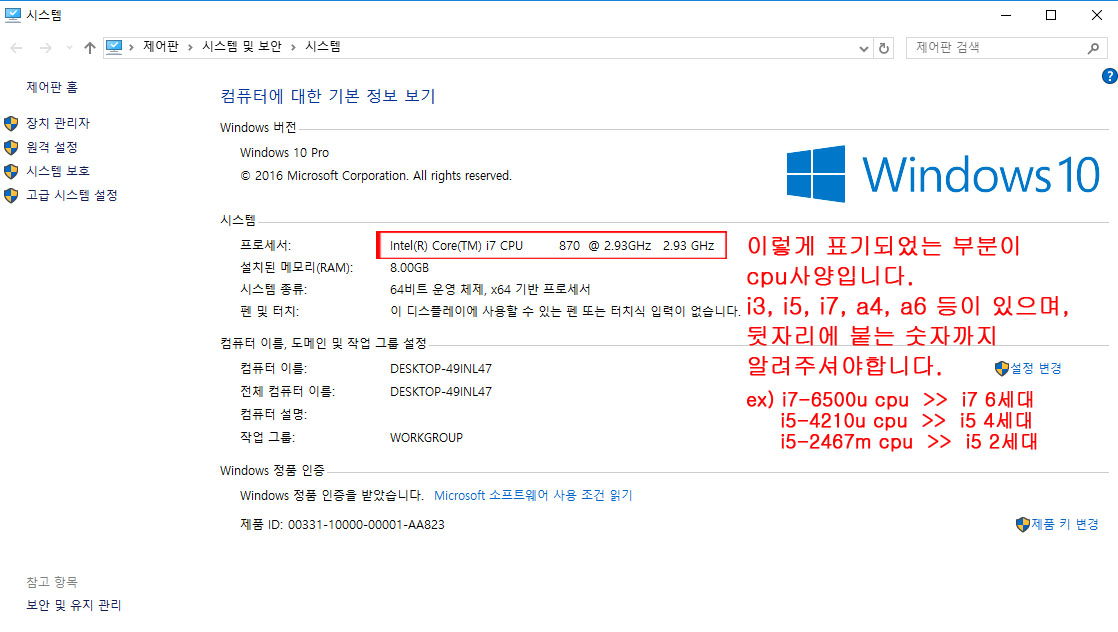Select the Windows 10 Pro edition text
The image size is (1118, 632).
pos(284,153)
